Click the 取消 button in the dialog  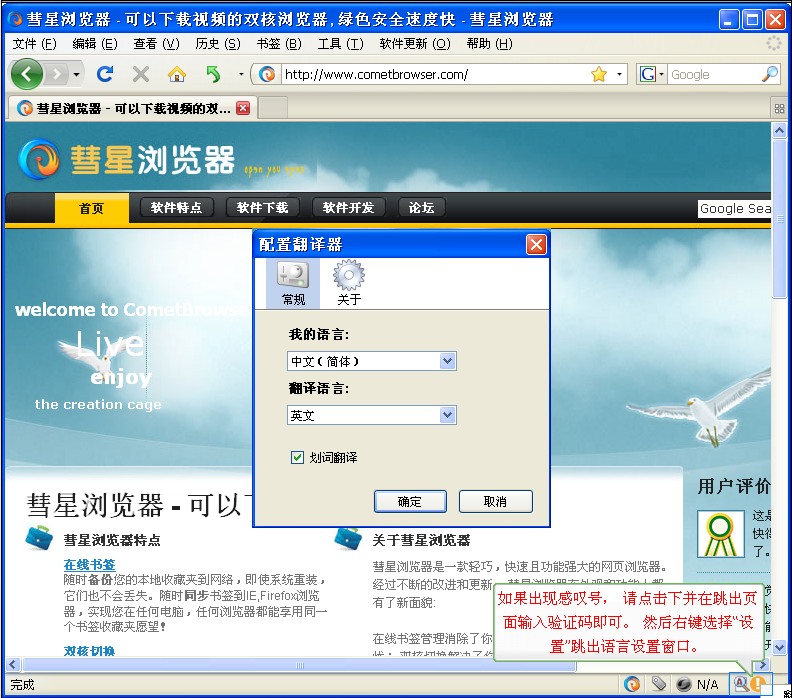[x=495, y=501]
